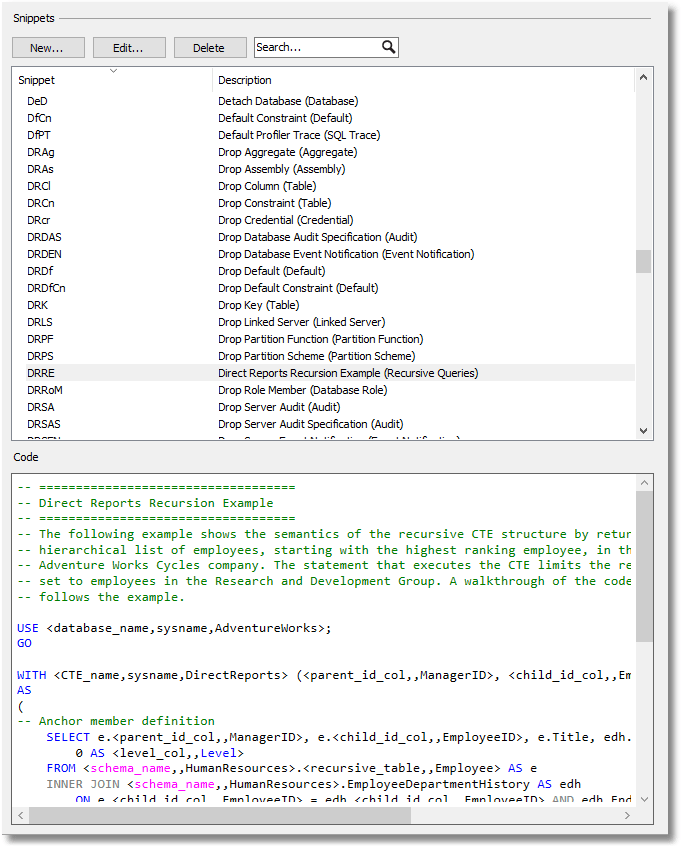
Task: Select the DfCn snippet row
Action: 330,118
